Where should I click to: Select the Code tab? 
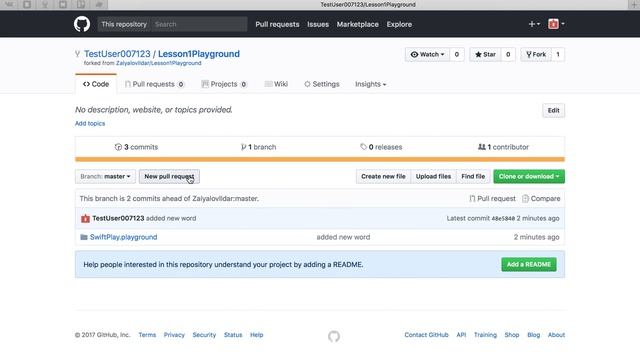96,84
